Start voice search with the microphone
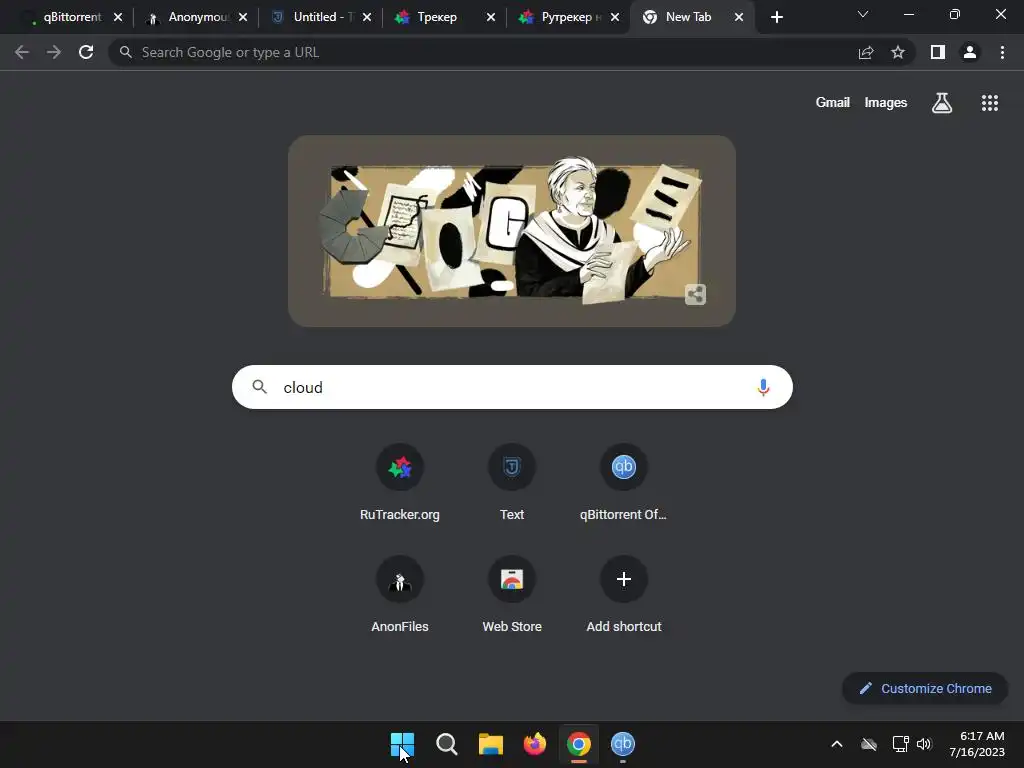 click(x=763, y=387)
